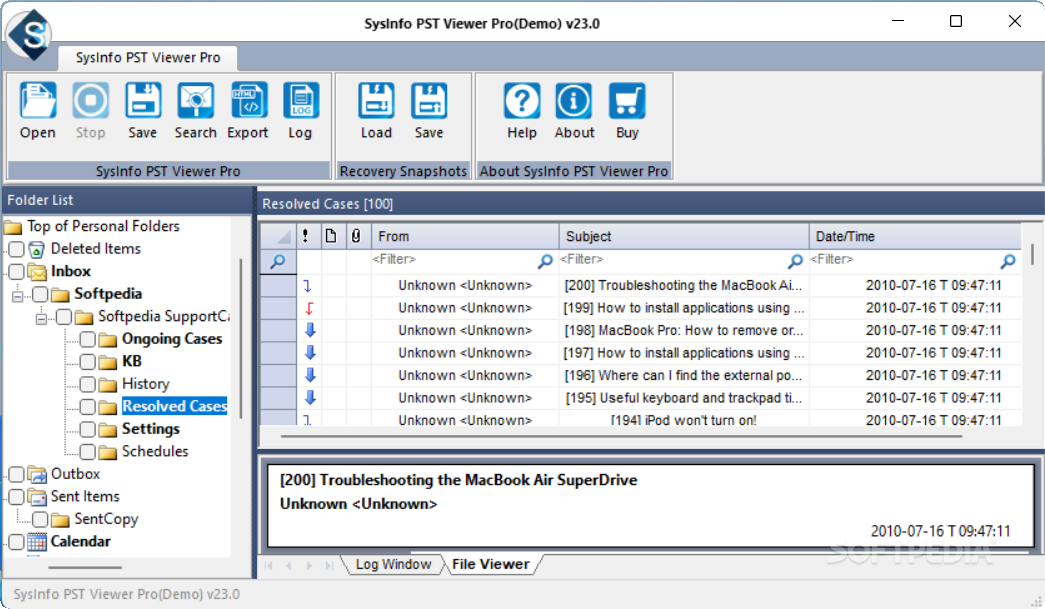Sort by importance column icon
Screen dimensions: 1045x609
click(305, 236)
